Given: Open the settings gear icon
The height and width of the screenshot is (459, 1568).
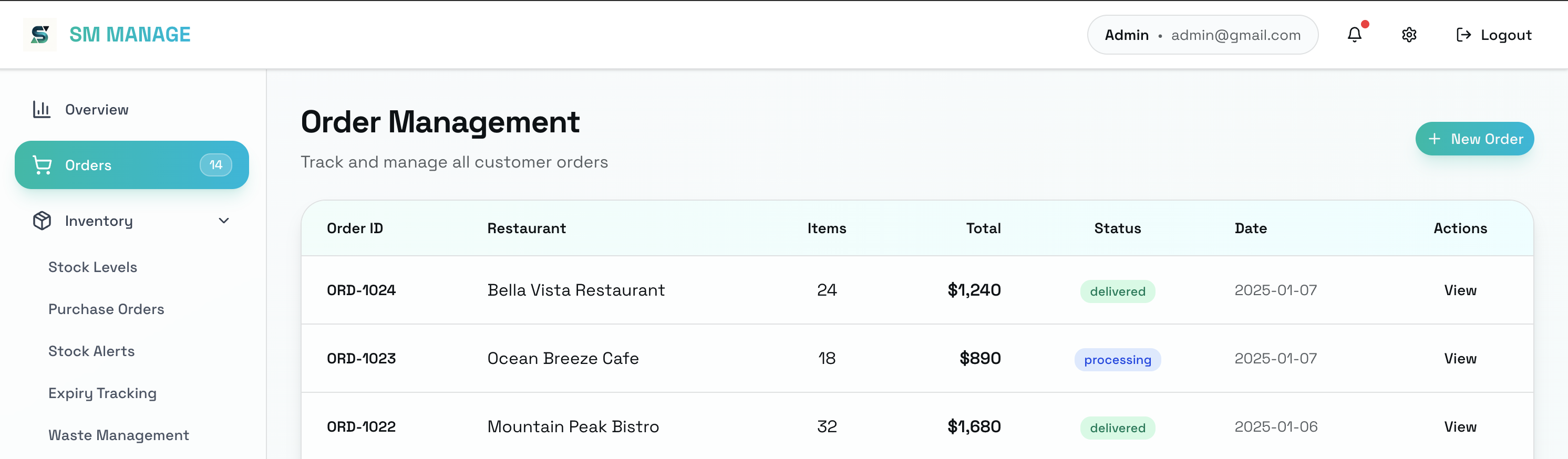Looking at the screenshot, I should (x=1409, y=35).
